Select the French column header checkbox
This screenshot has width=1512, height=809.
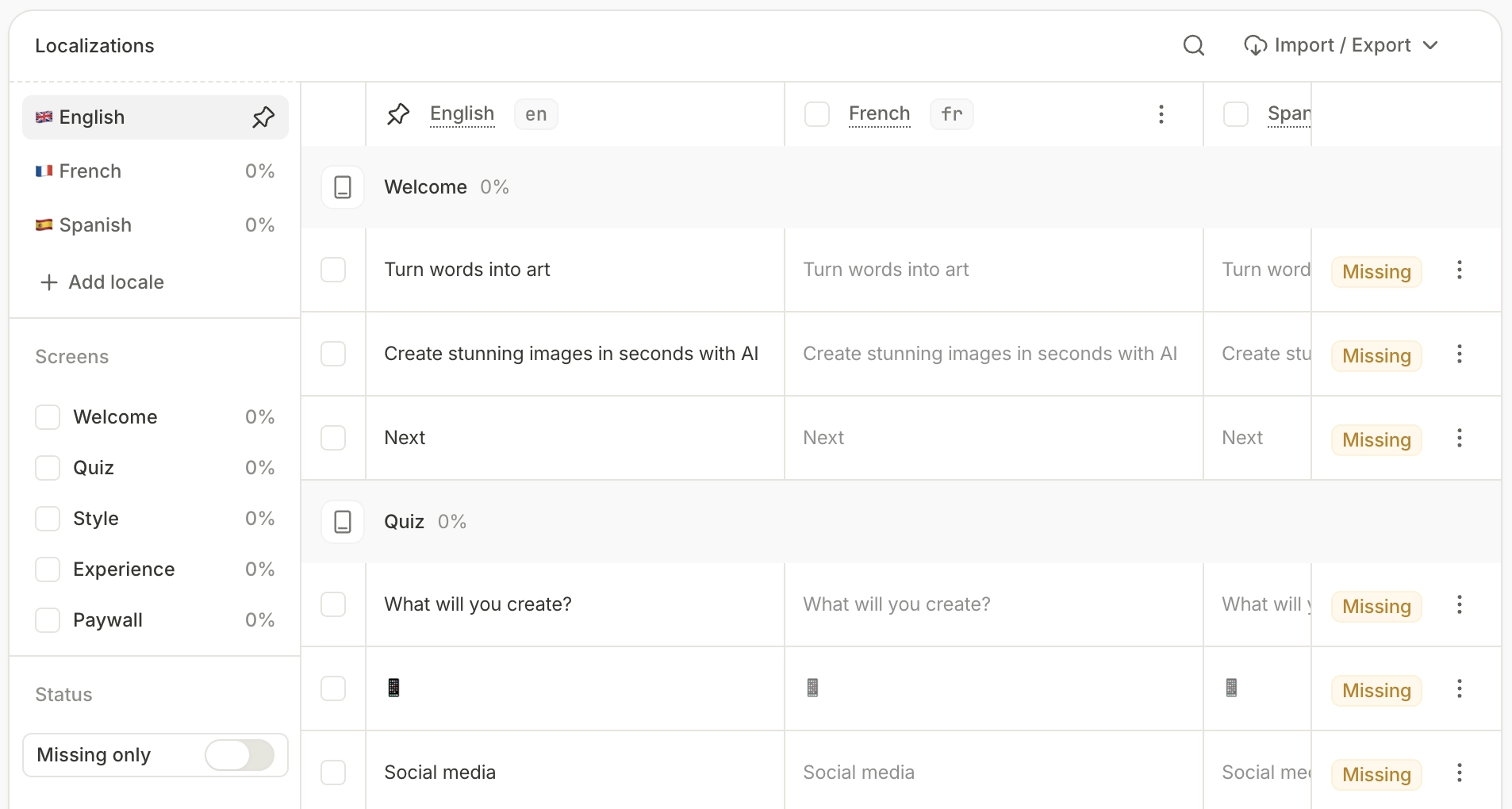click(817, 114)
